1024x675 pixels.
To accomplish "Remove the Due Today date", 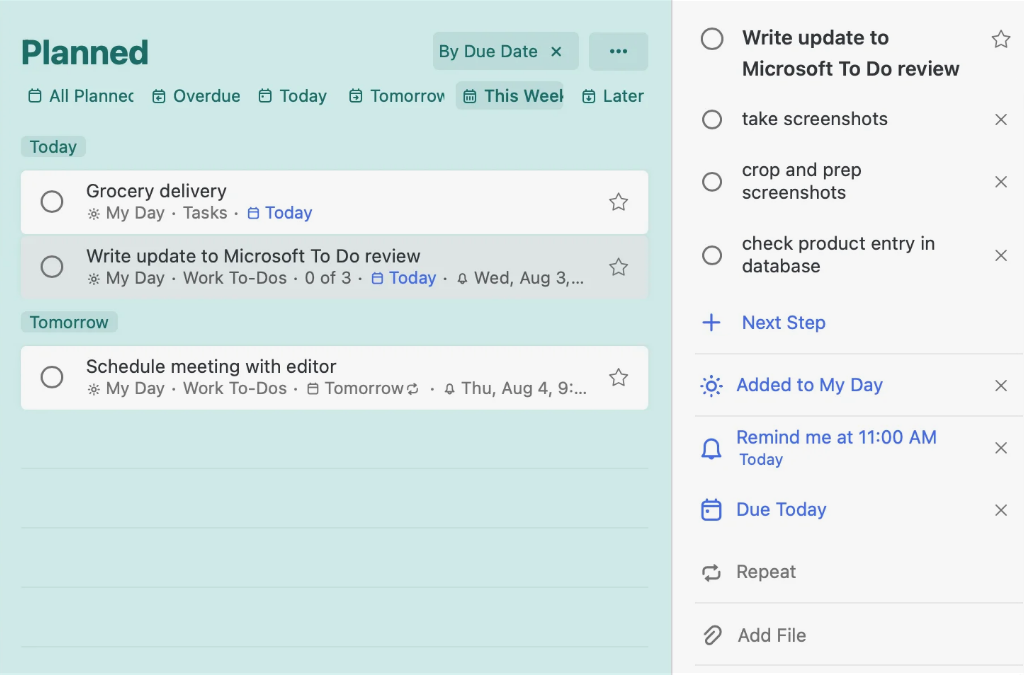I will tap(1000, 510).
